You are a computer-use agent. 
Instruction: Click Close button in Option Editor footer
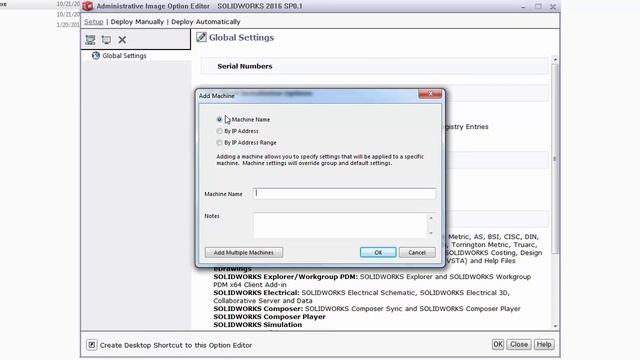(519, 344)
